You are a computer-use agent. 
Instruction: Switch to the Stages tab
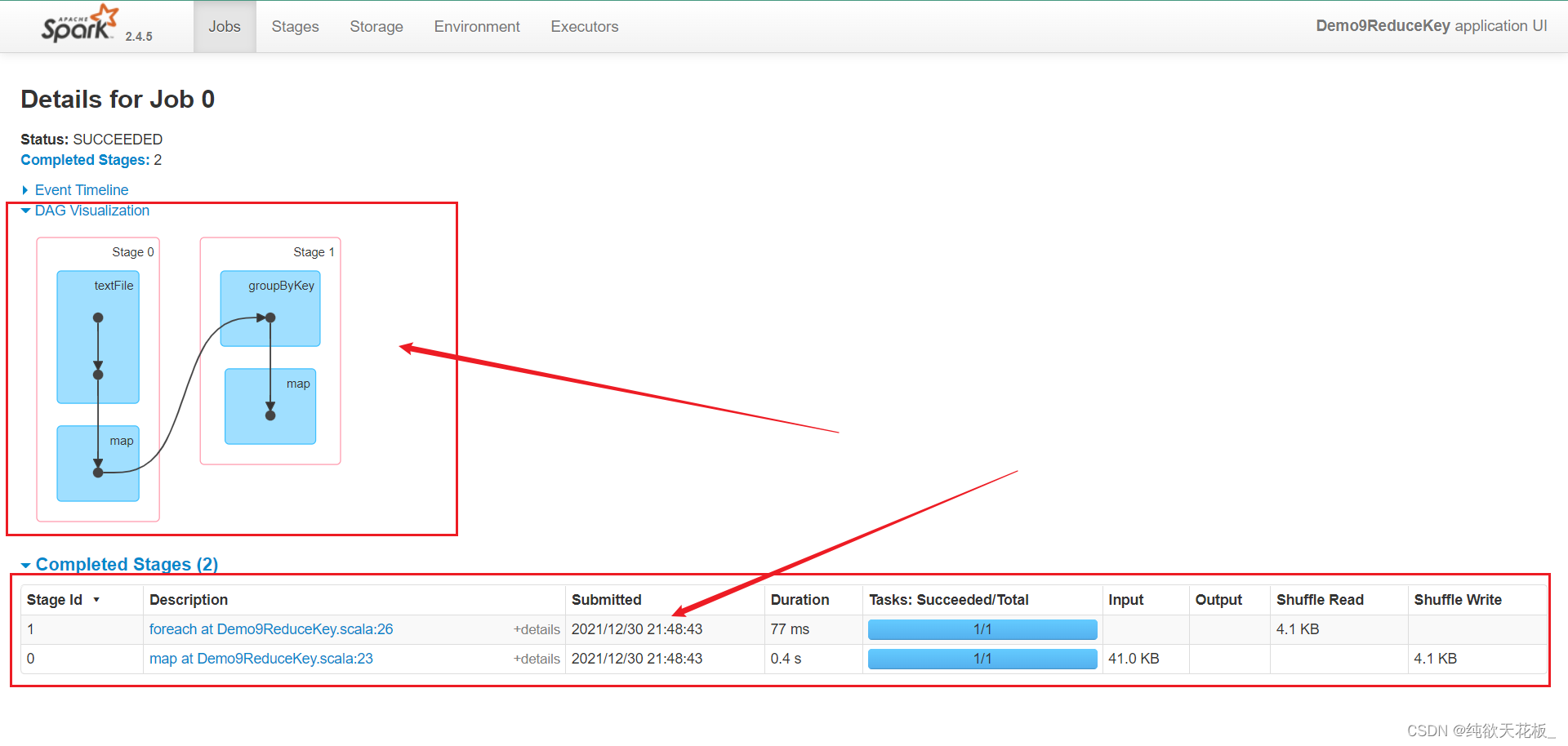click(x=295, y=26)
